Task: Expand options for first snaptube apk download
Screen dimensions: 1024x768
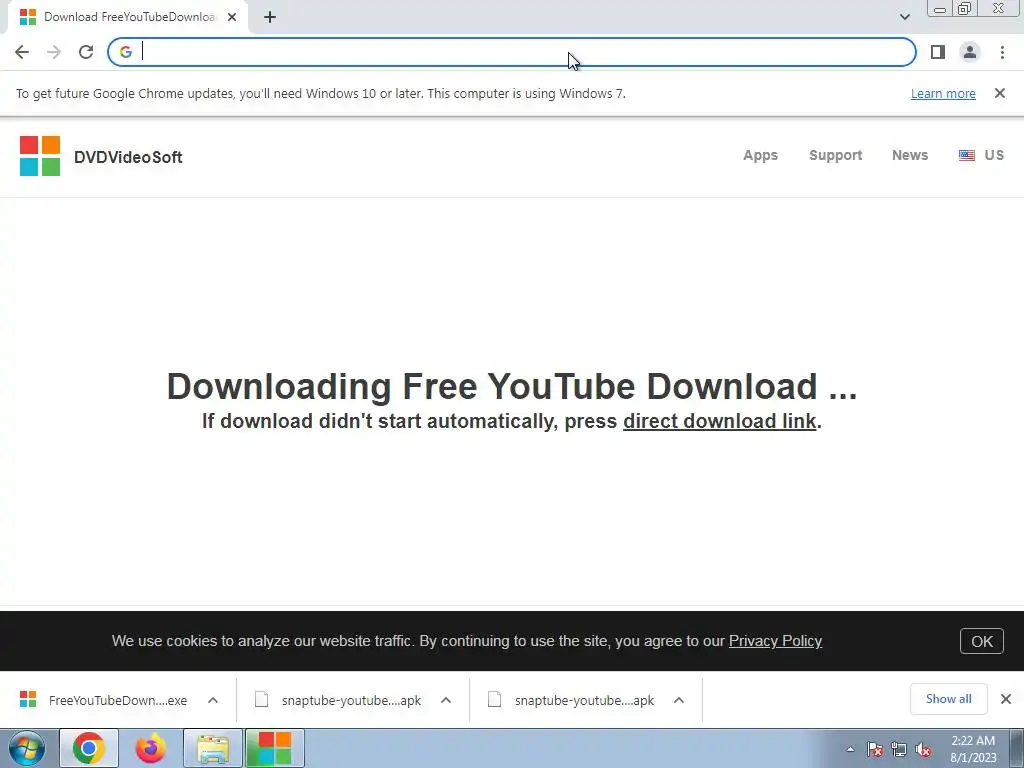Action: [446, 700]
